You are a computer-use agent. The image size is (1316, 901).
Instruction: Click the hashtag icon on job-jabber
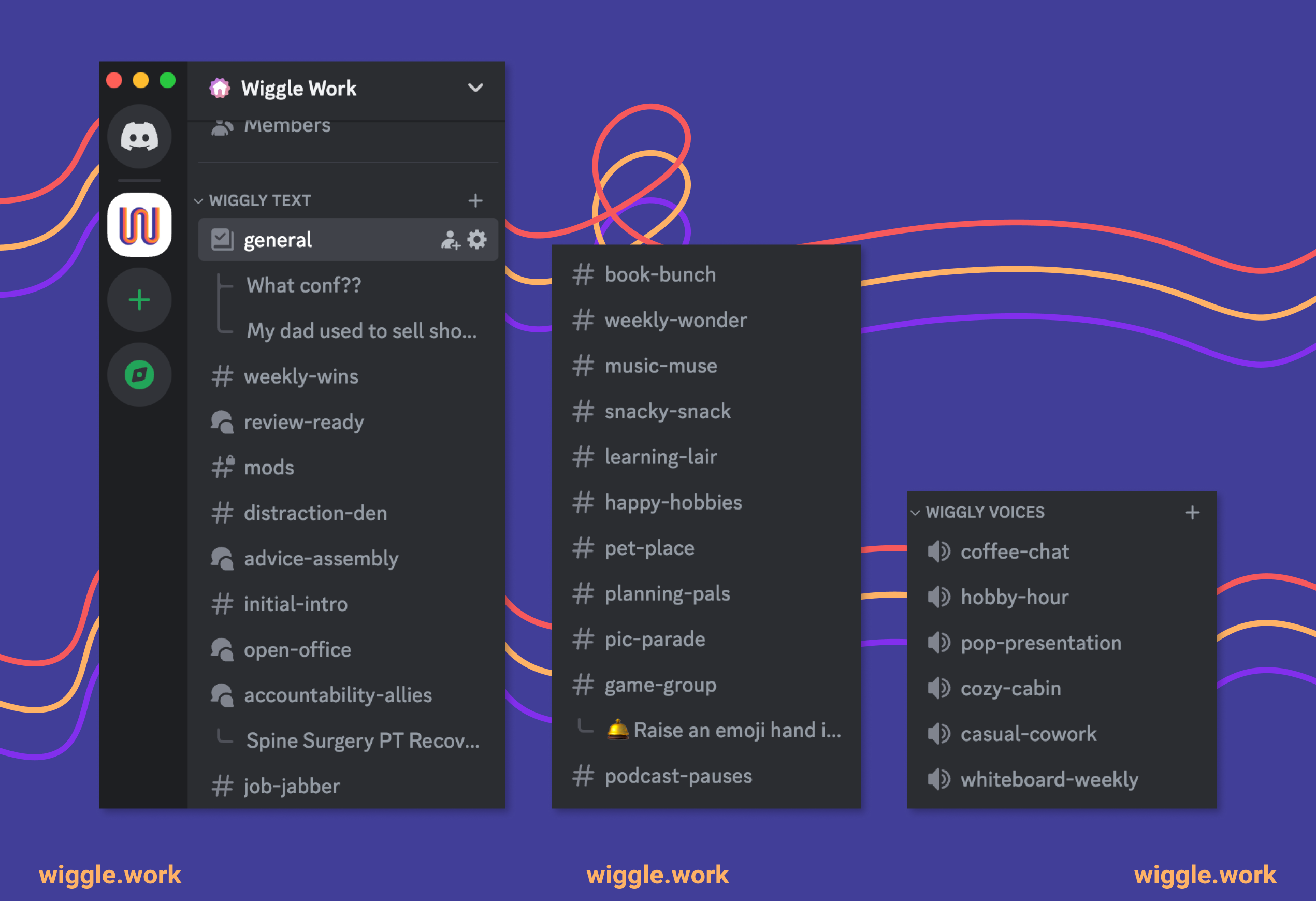[223, 786]
